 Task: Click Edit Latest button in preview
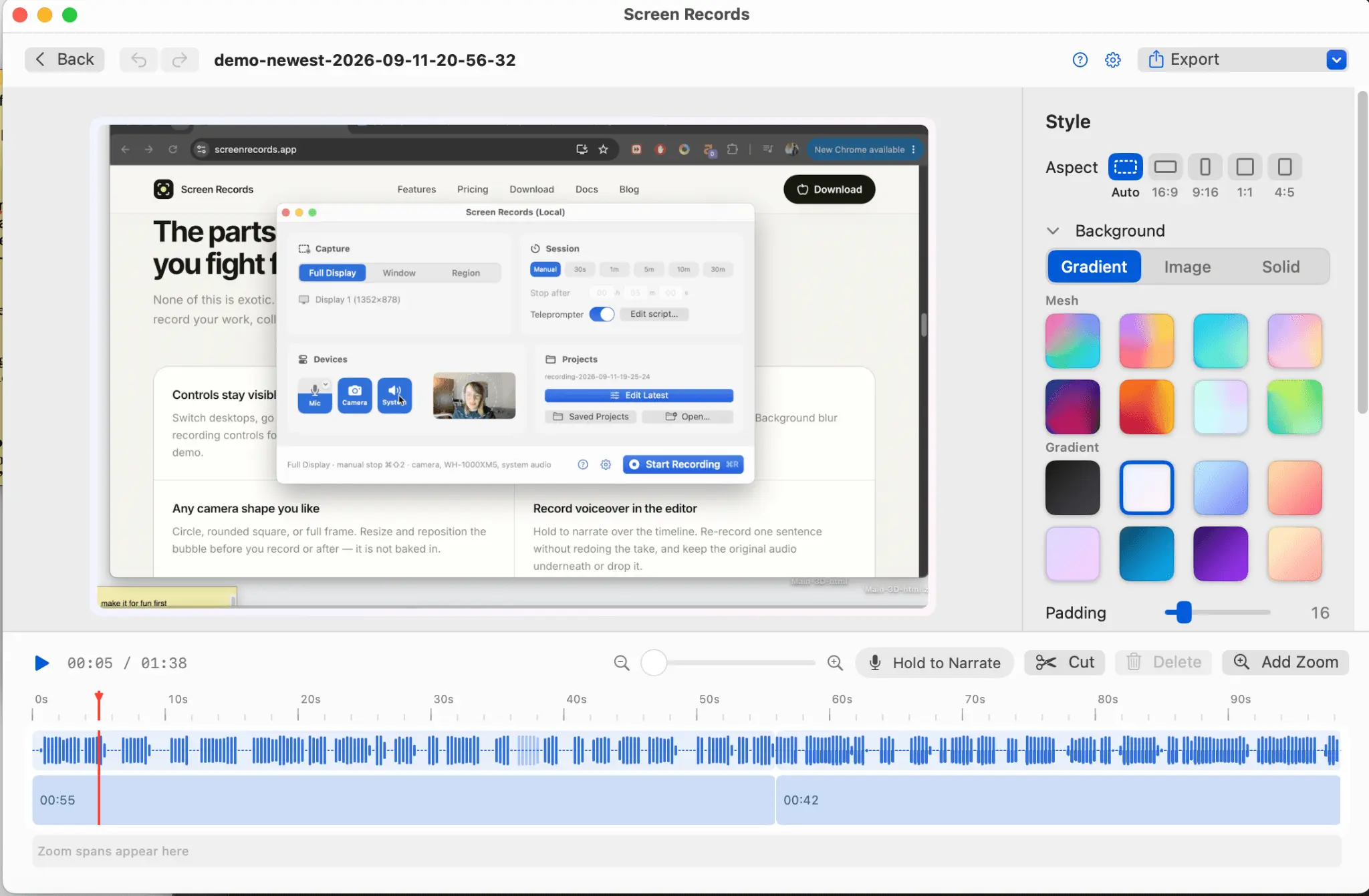(638, 396)
